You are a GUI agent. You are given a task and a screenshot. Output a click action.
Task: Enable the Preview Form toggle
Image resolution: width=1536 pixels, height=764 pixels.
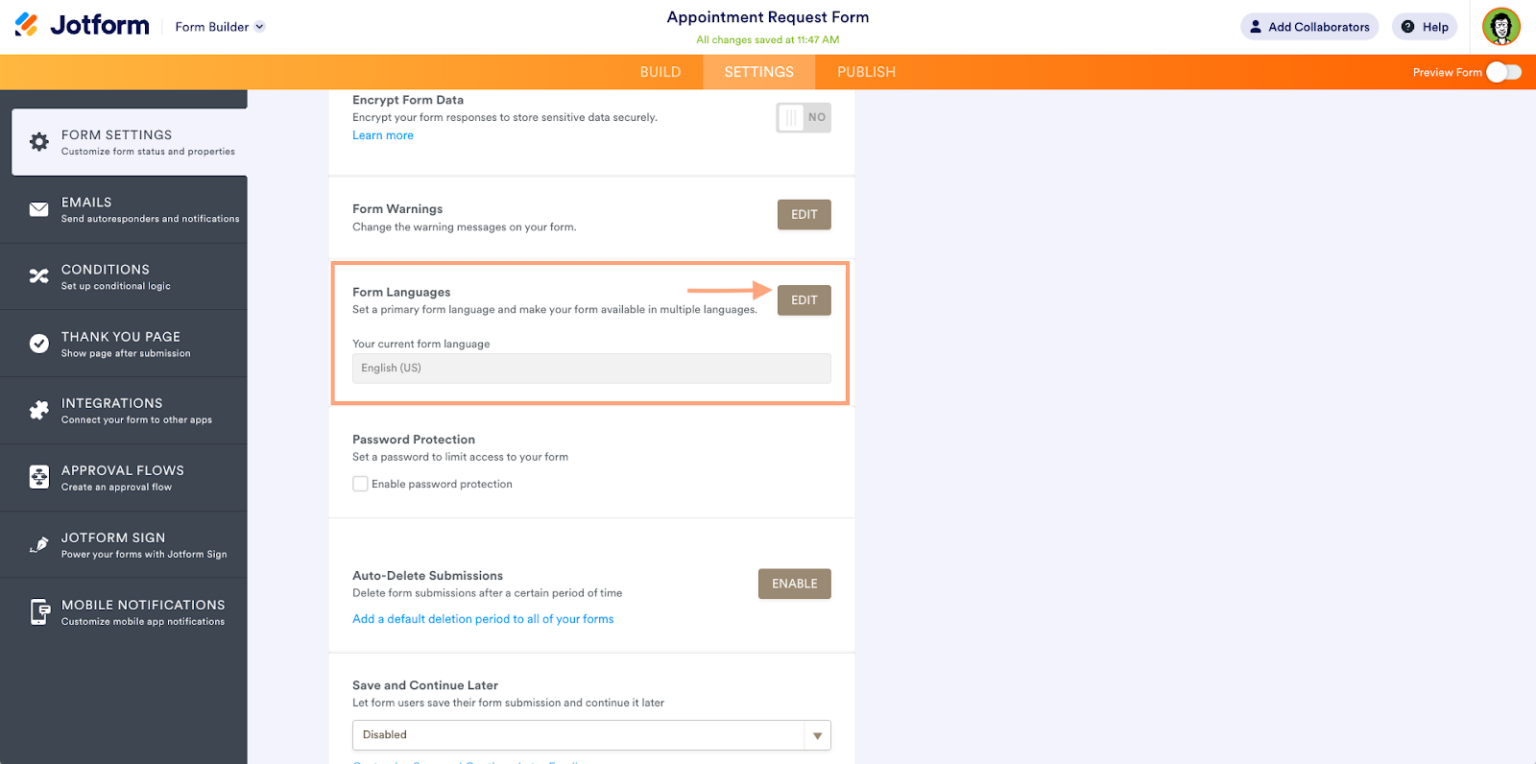[1503, 72]
